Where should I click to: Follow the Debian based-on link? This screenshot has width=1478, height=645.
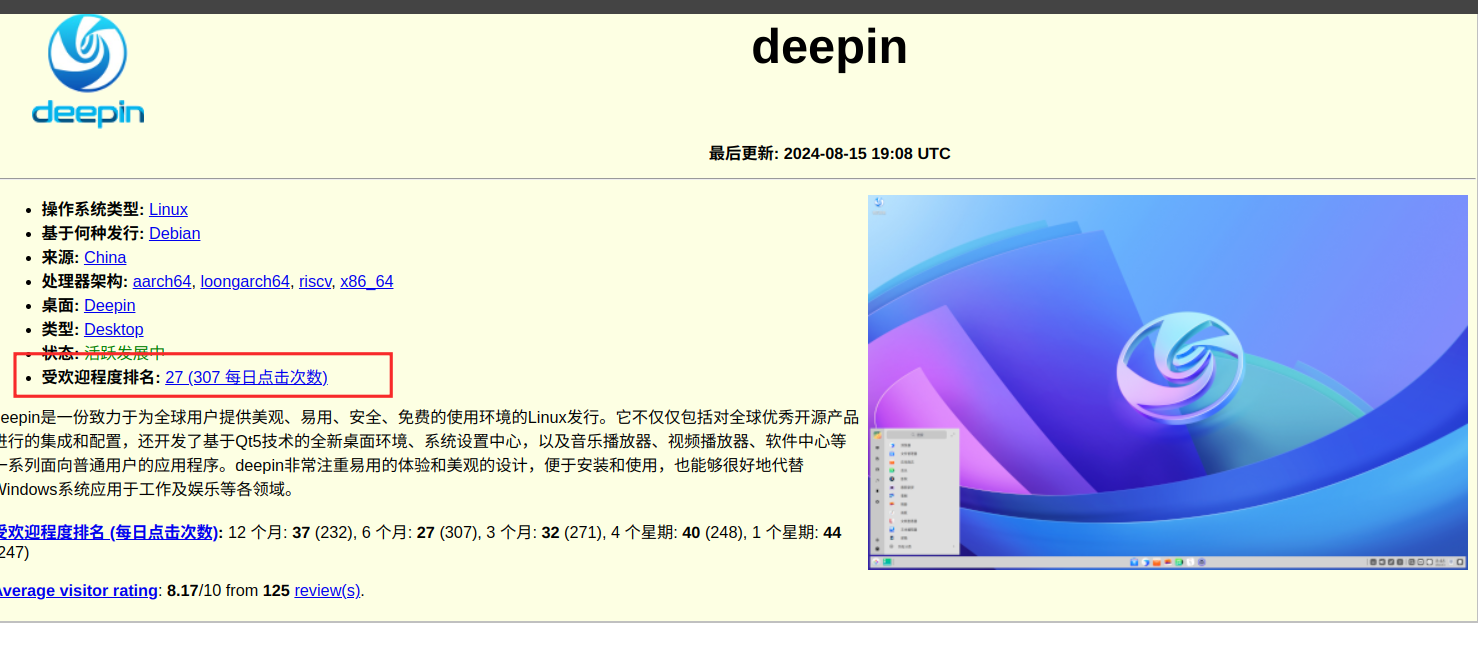pyautogui.click(x=174, y=233)
